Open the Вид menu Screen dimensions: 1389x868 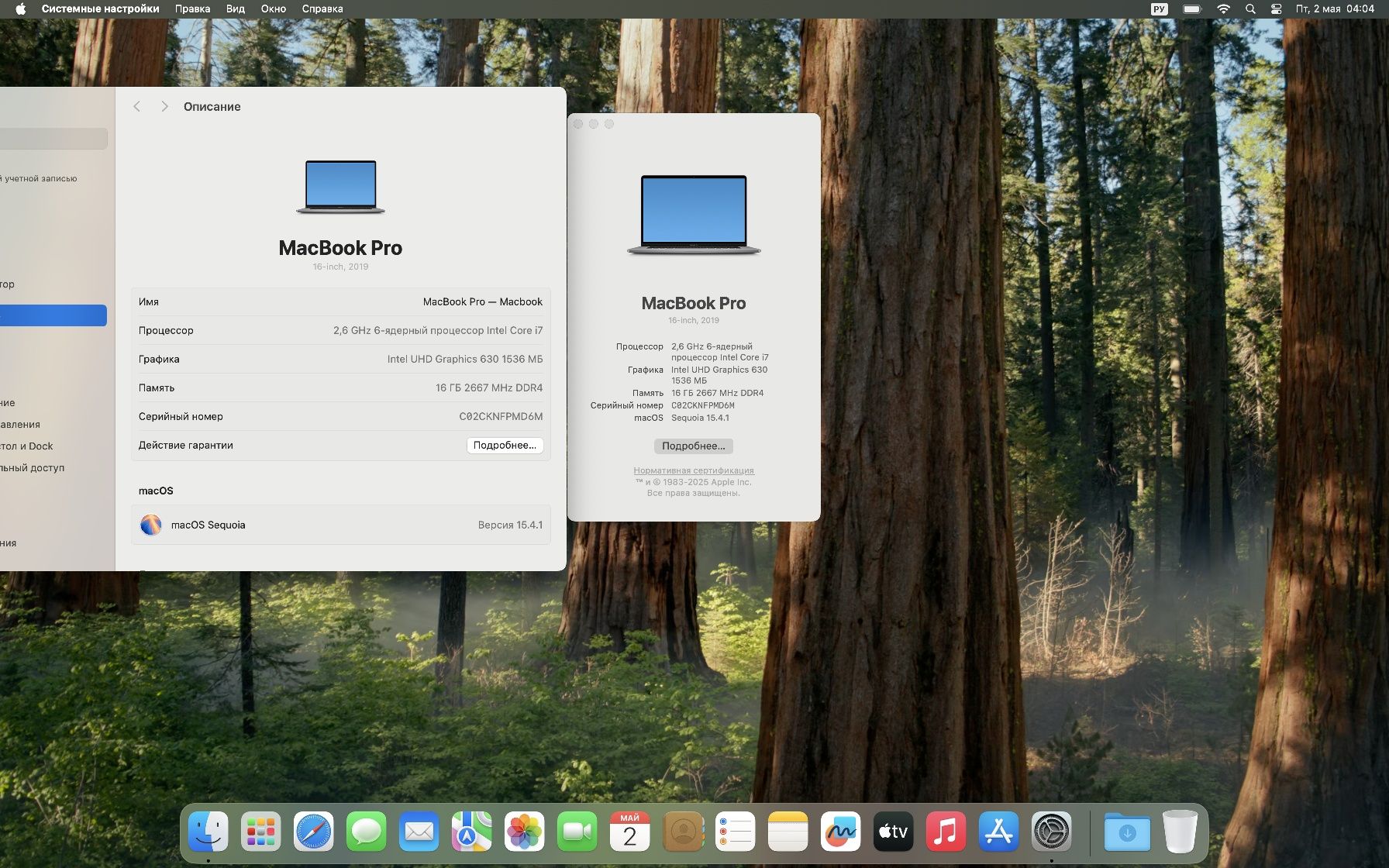point(236,9)
